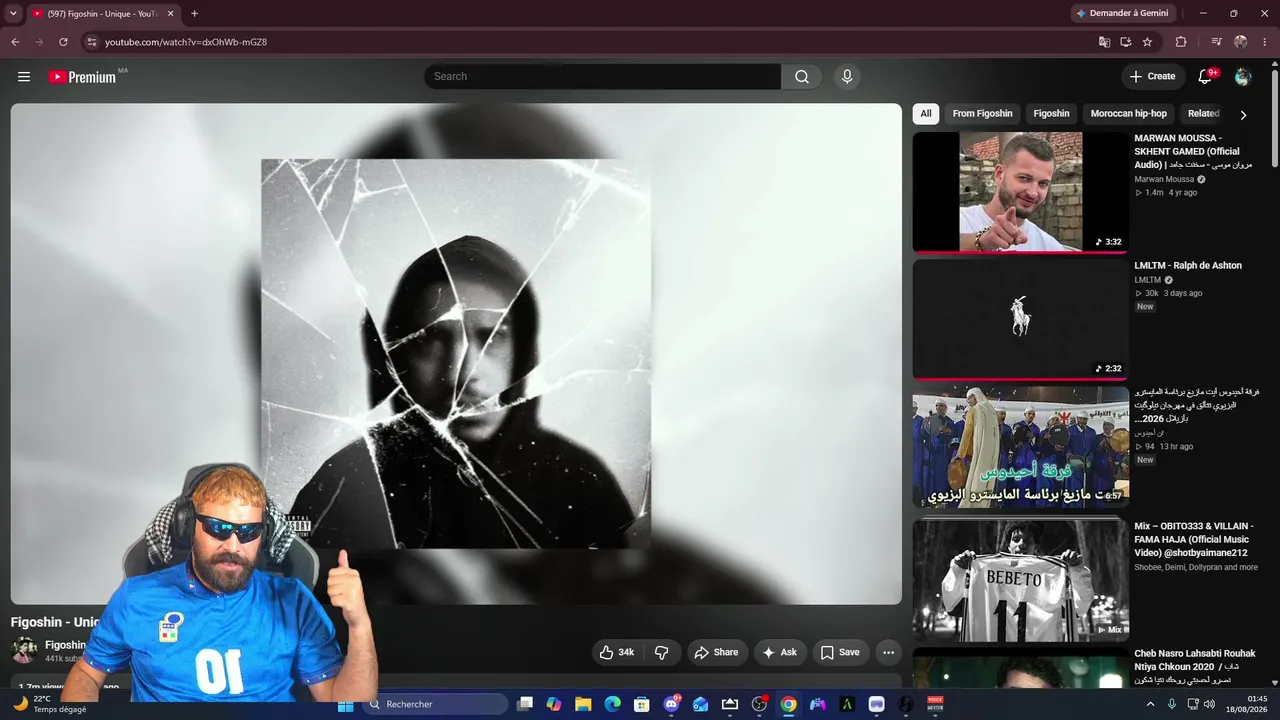Open Microsoft Store from taskbar

click(642, 704)
